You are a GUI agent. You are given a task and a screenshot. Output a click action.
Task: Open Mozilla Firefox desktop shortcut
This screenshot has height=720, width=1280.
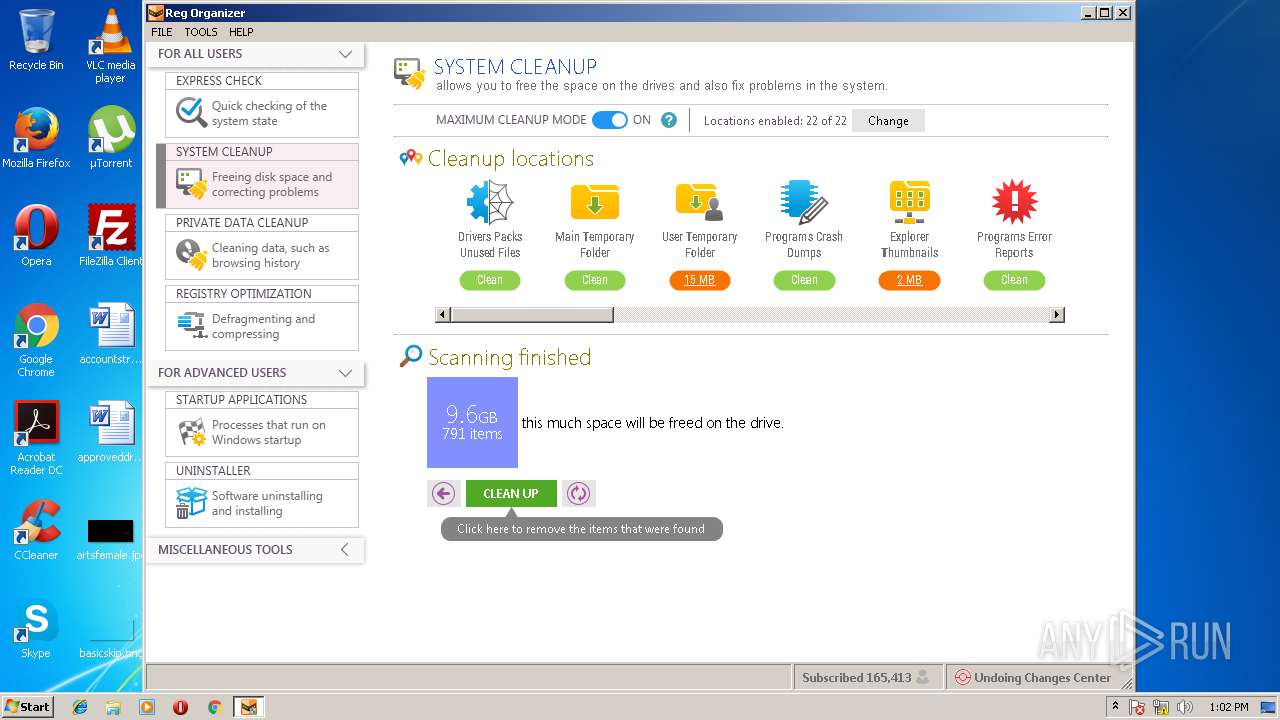click(36, 137)
